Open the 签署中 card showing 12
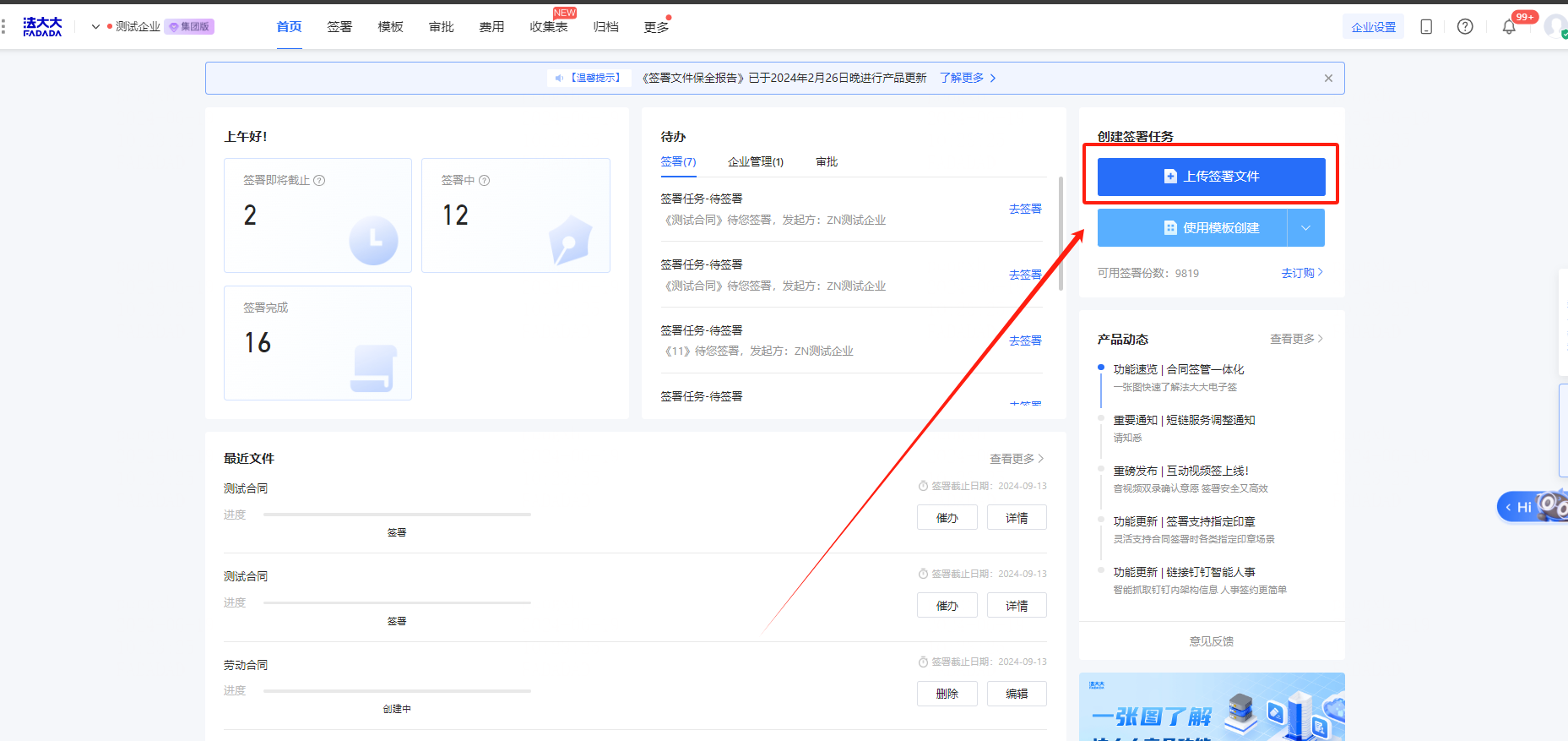The height and width of the screenshot is (741, 1568). (x=516, y=215)
